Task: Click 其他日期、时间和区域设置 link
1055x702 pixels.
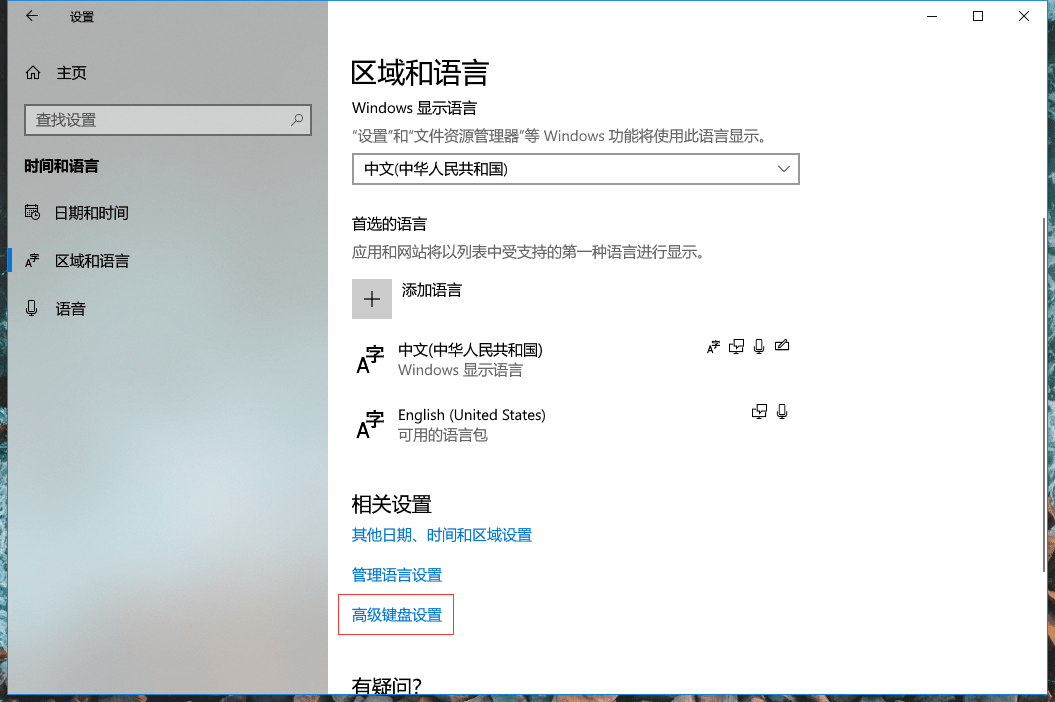Action: (x=441, y=535)
